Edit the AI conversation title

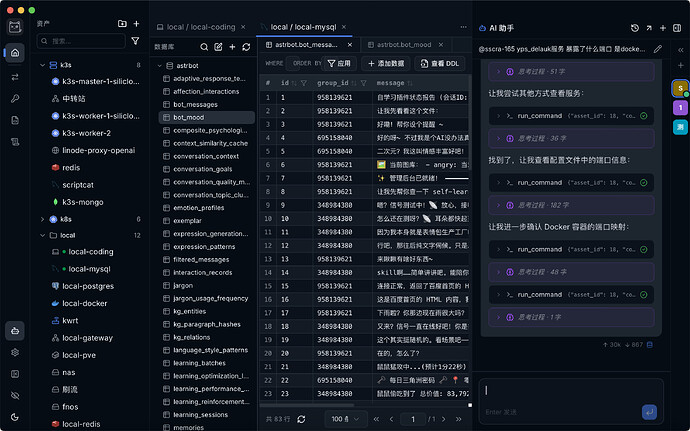click(657, 49)
